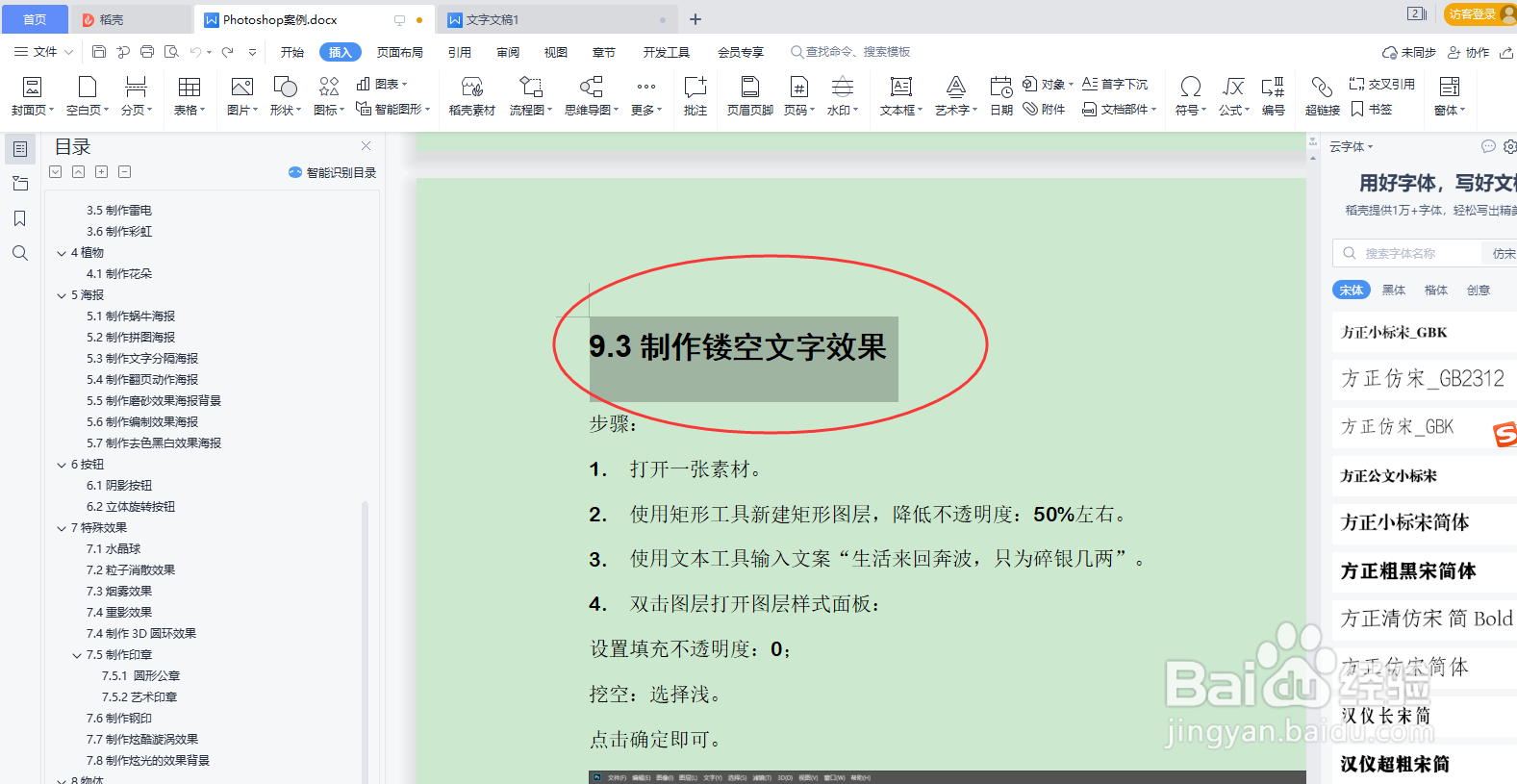The width and height of the screenshot is (1517, 784).
Task: Open the 更多 dropdown in ribbon
Action: click(x=646, y=96)
